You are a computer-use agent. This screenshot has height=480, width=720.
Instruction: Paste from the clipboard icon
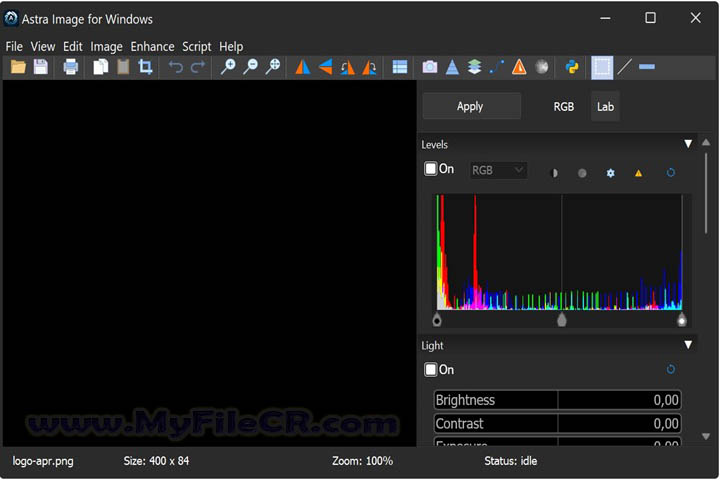pyautogui.click(x=123, y=67)
